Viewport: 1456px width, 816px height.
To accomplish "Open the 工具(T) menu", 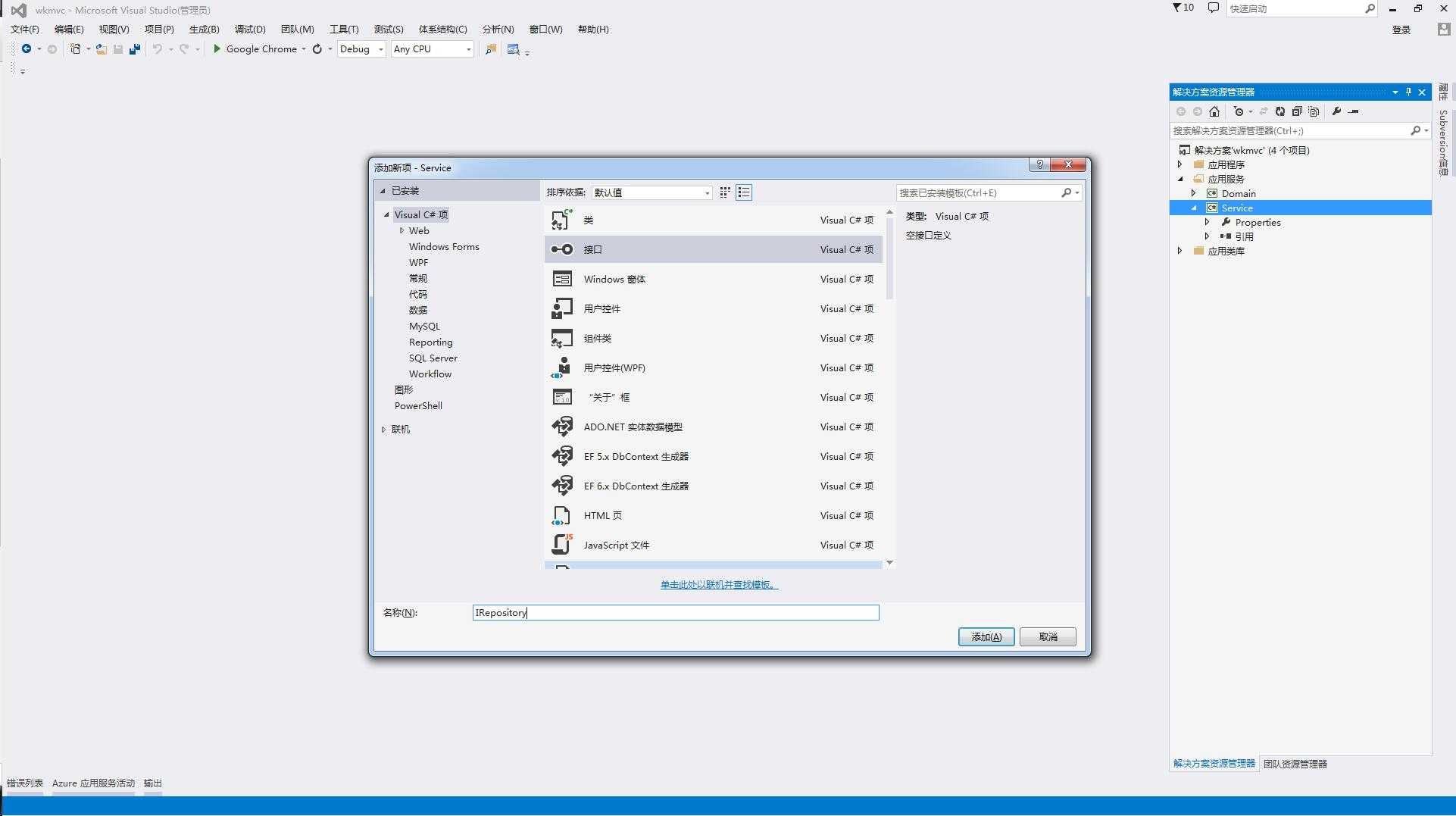I will tap(344, 29).
